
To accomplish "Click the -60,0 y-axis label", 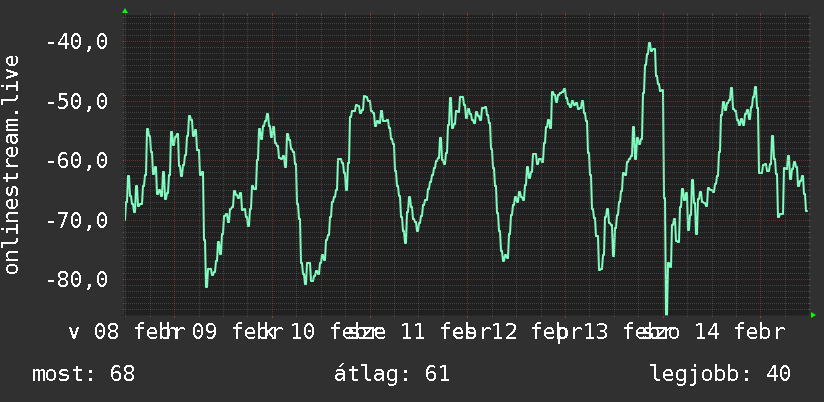I will click(77, 160).
